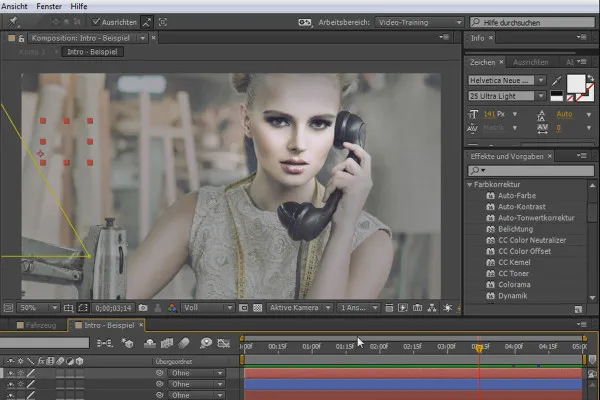Open the Fenster menu
The width and height of the screenshot is (600, 400).
[x=50, y=6]
